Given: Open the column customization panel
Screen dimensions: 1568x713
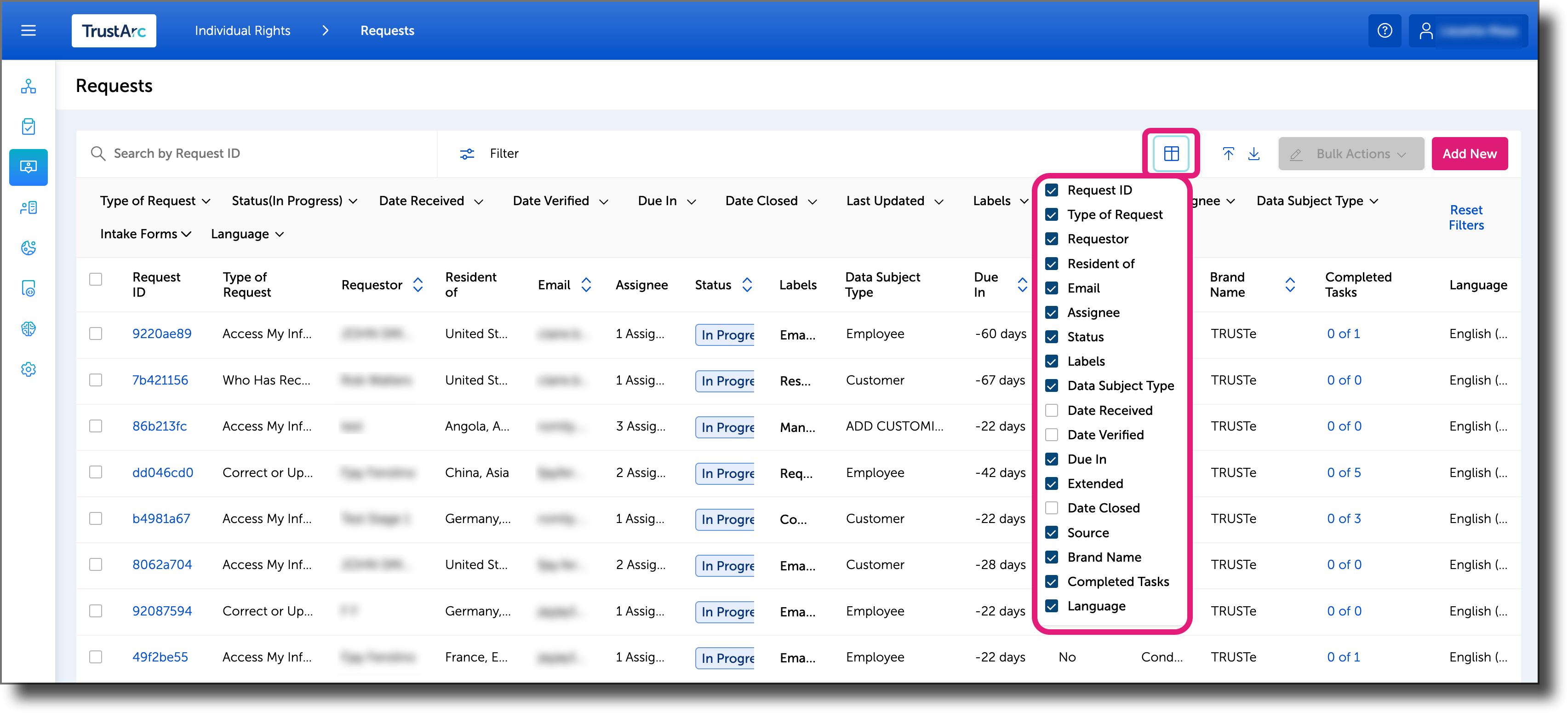Looking at the screenshot, I should point(1171,154).
